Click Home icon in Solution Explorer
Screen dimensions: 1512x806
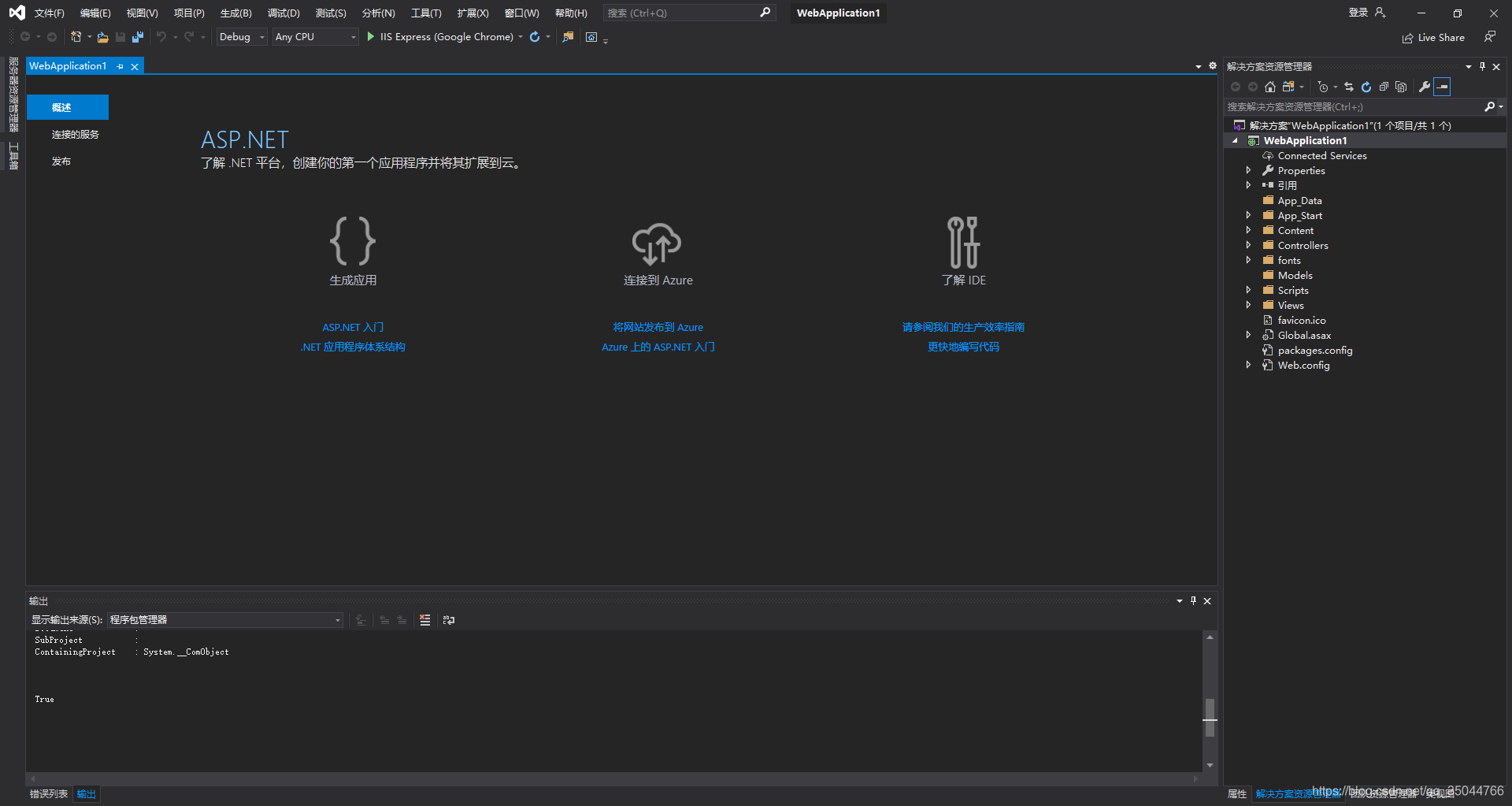click(x=1270, y=87)
